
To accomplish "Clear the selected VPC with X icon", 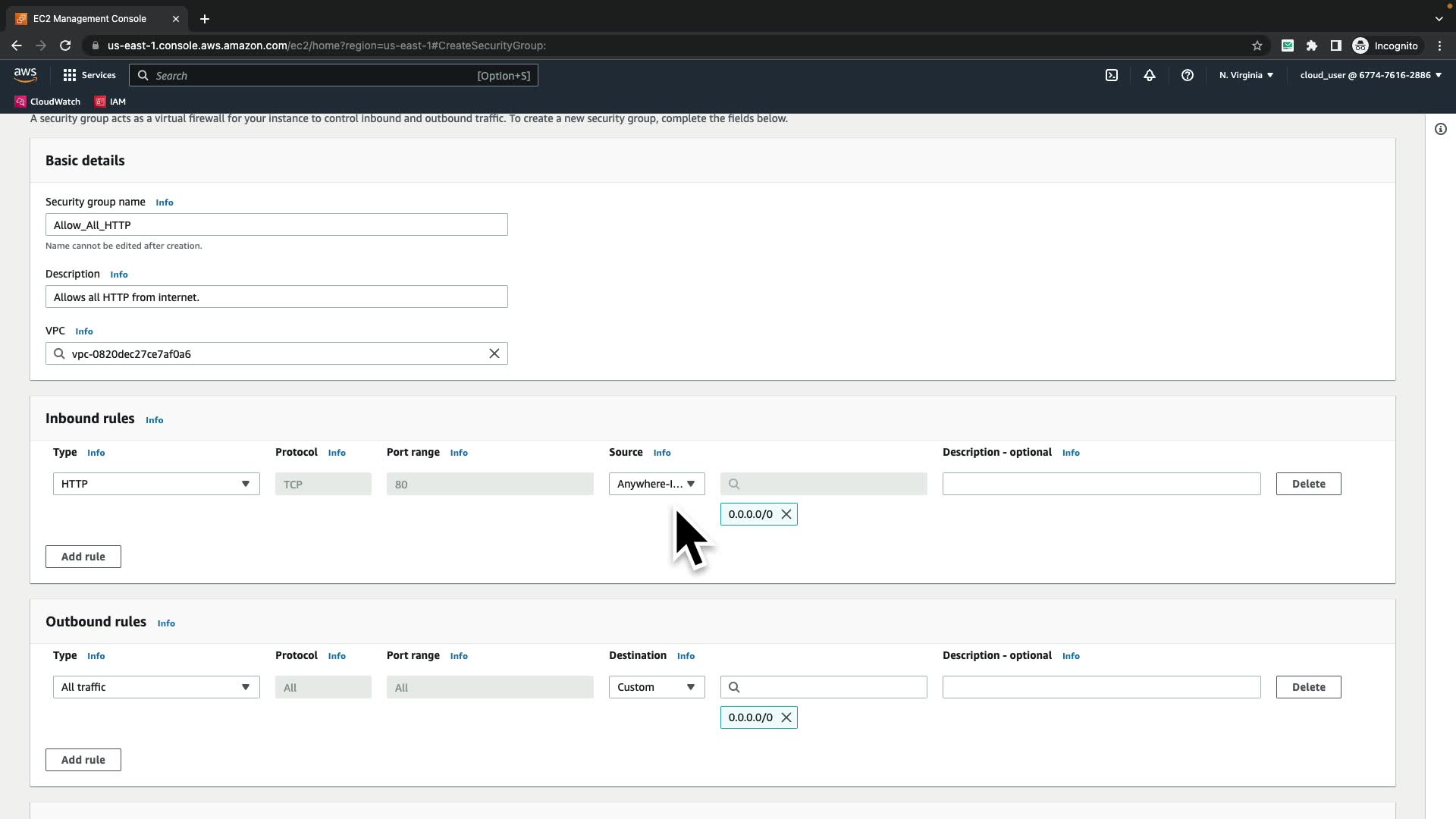I will [494, 353].
